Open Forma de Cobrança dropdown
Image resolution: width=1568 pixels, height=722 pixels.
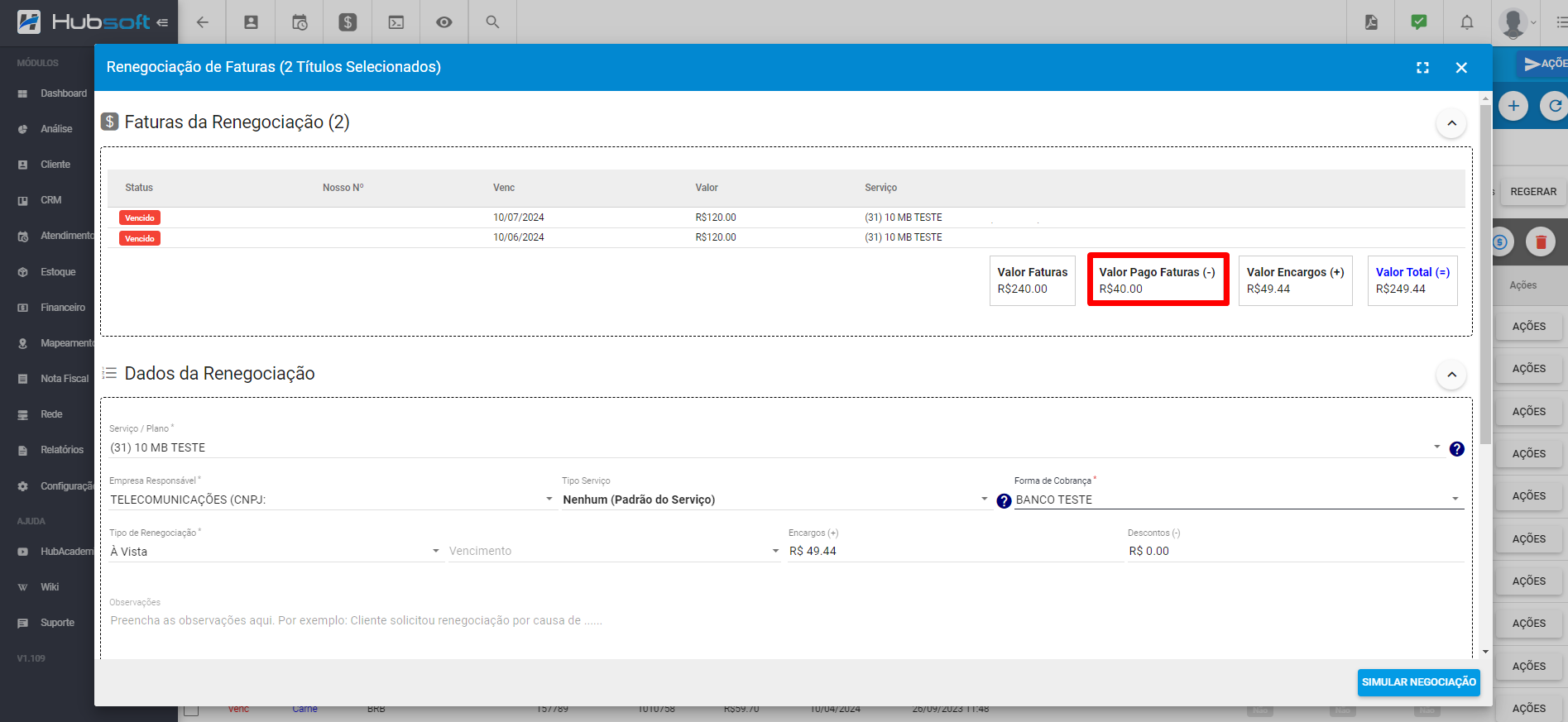1239,500
